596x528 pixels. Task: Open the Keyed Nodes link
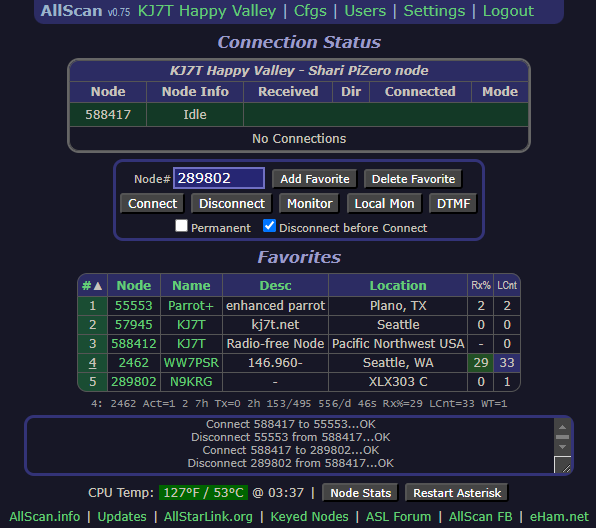point(309,517)
